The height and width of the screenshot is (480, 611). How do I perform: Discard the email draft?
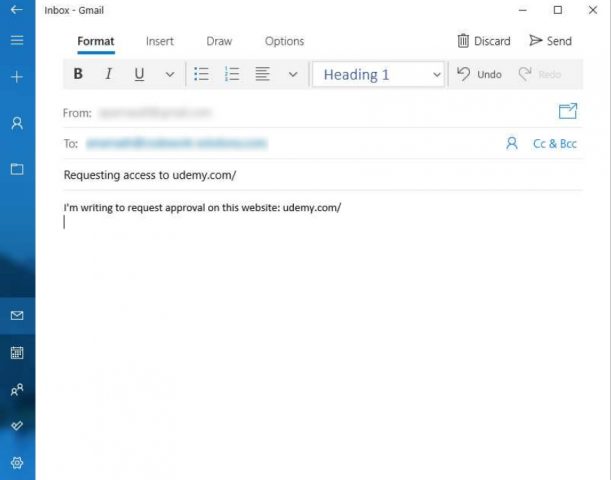[x=484, y=41]
